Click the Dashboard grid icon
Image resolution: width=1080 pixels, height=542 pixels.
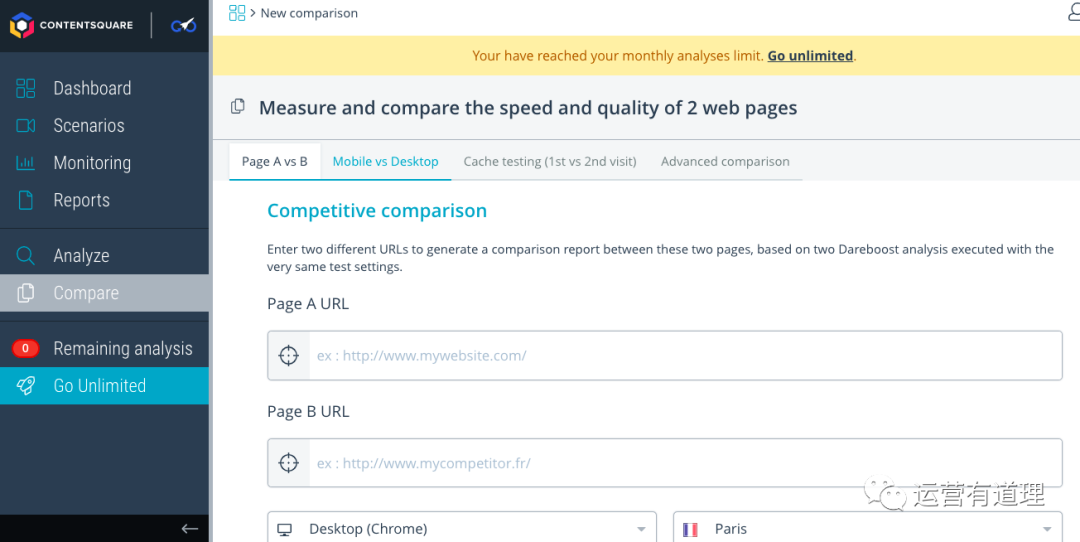pos(26,88)
